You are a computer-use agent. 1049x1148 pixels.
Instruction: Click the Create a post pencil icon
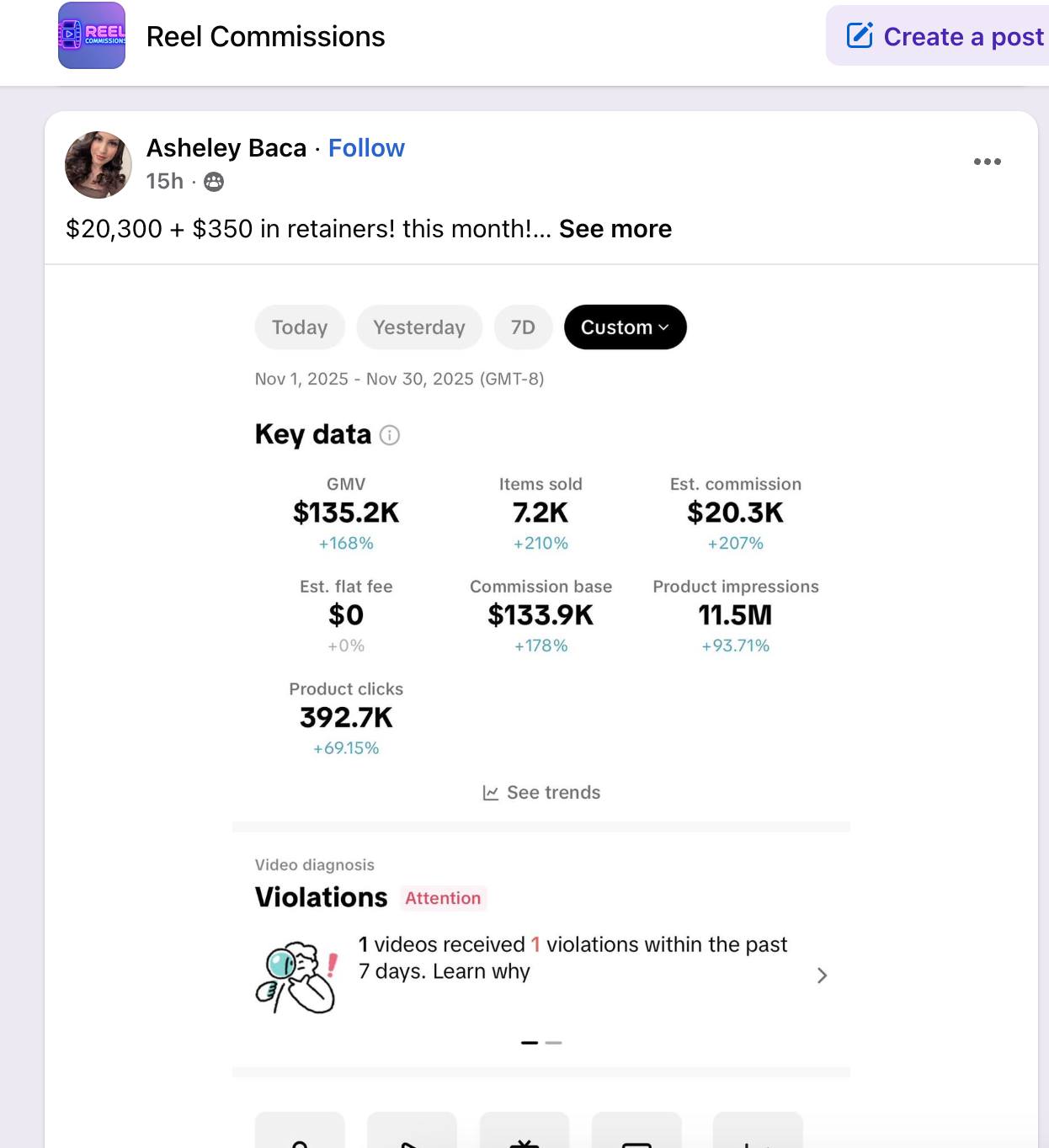(860, 35)
